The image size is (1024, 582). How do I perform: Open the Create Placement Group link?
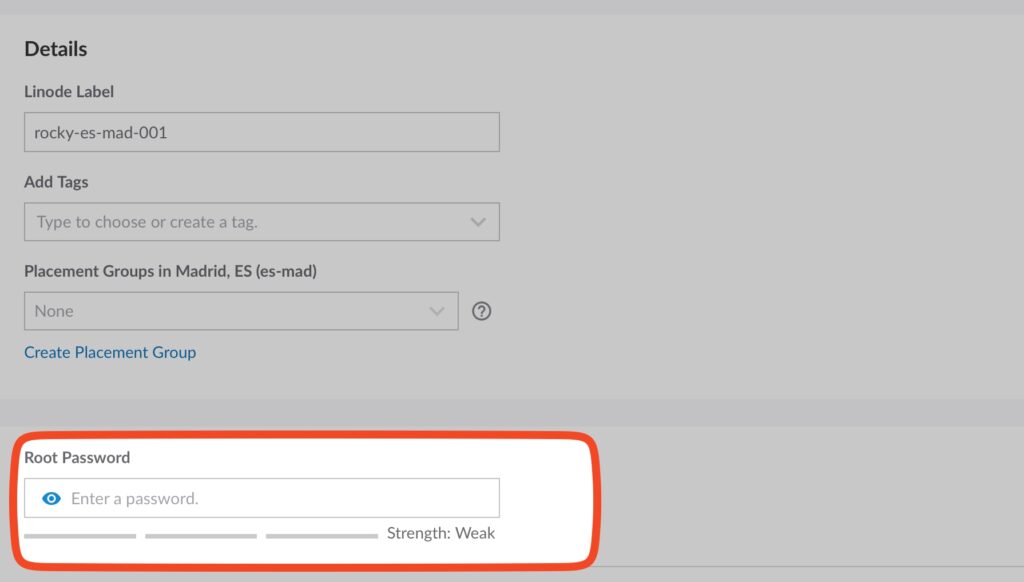point(110,352)
